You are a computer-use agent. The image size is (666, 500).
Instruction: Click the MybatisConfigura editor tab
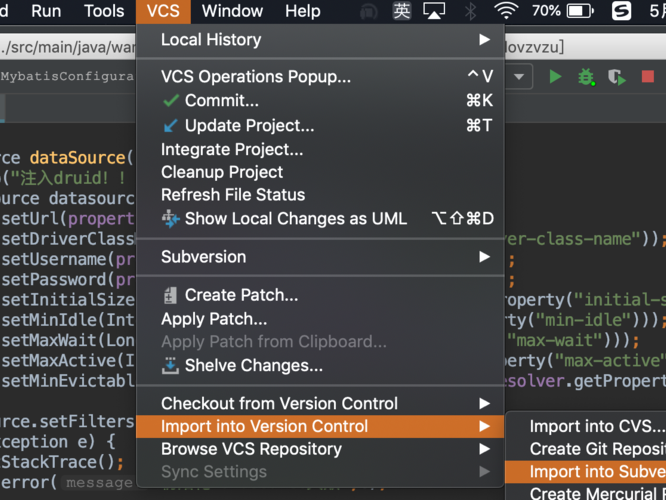[67, 76]
